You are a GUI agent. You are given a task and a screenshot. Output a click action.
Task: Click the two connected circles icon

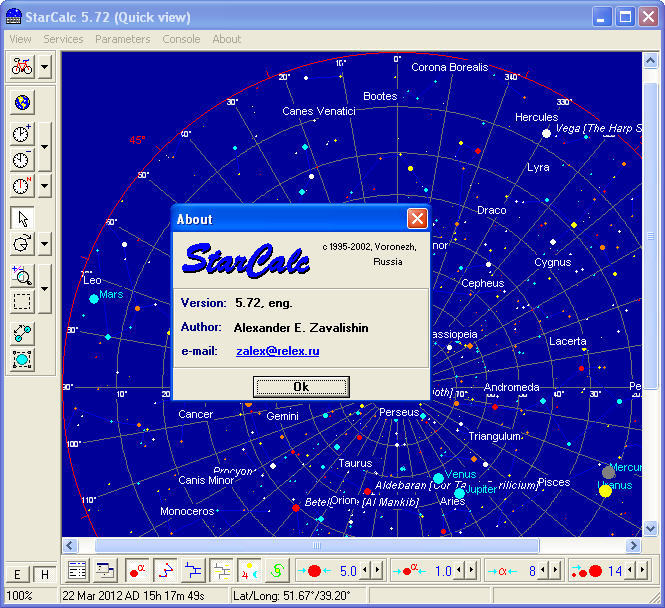pyautogui.click(x=22, y=334)
